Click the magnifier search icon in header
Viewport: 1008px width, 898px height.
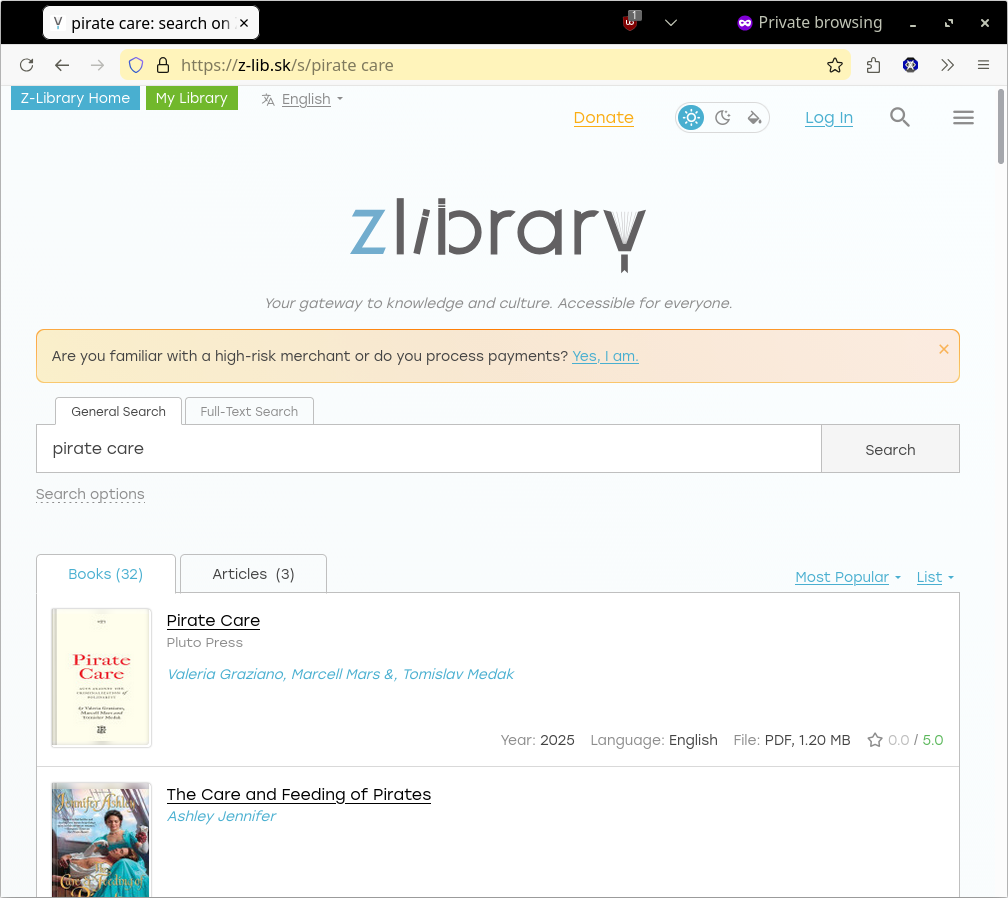(900, 118)
